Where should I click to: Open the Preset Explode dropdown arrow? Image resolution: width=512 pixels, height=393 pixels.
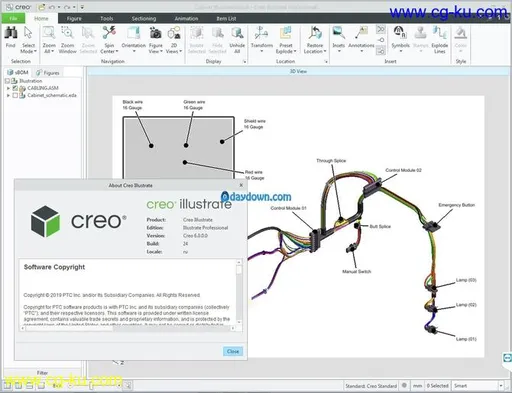click(x=295, y=51)
